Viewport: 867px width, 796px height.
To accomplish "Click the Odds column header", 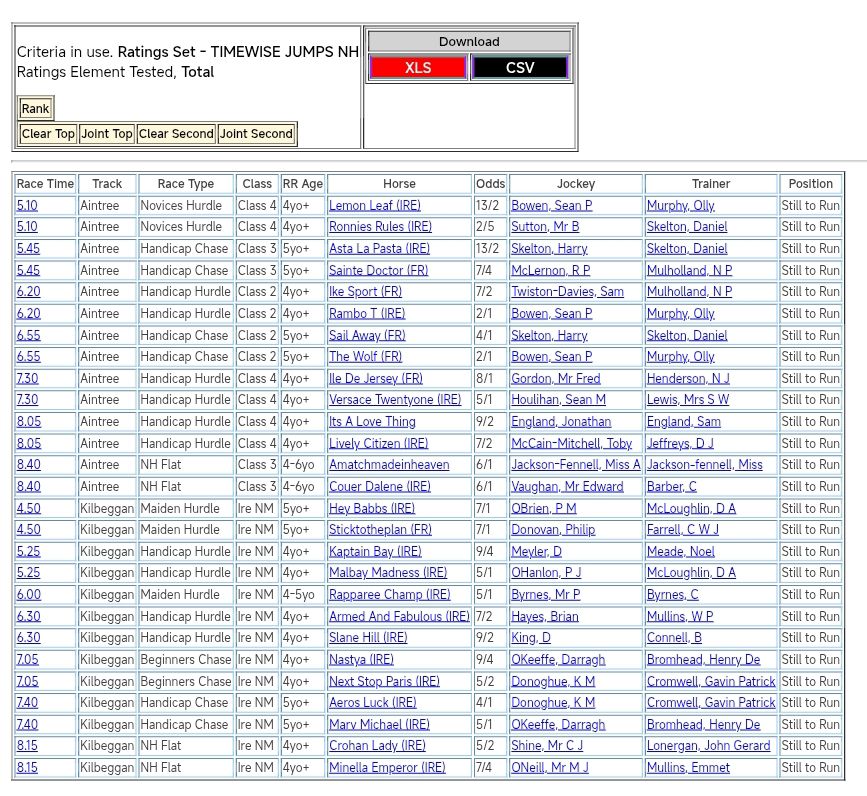I will click(490, 184).
